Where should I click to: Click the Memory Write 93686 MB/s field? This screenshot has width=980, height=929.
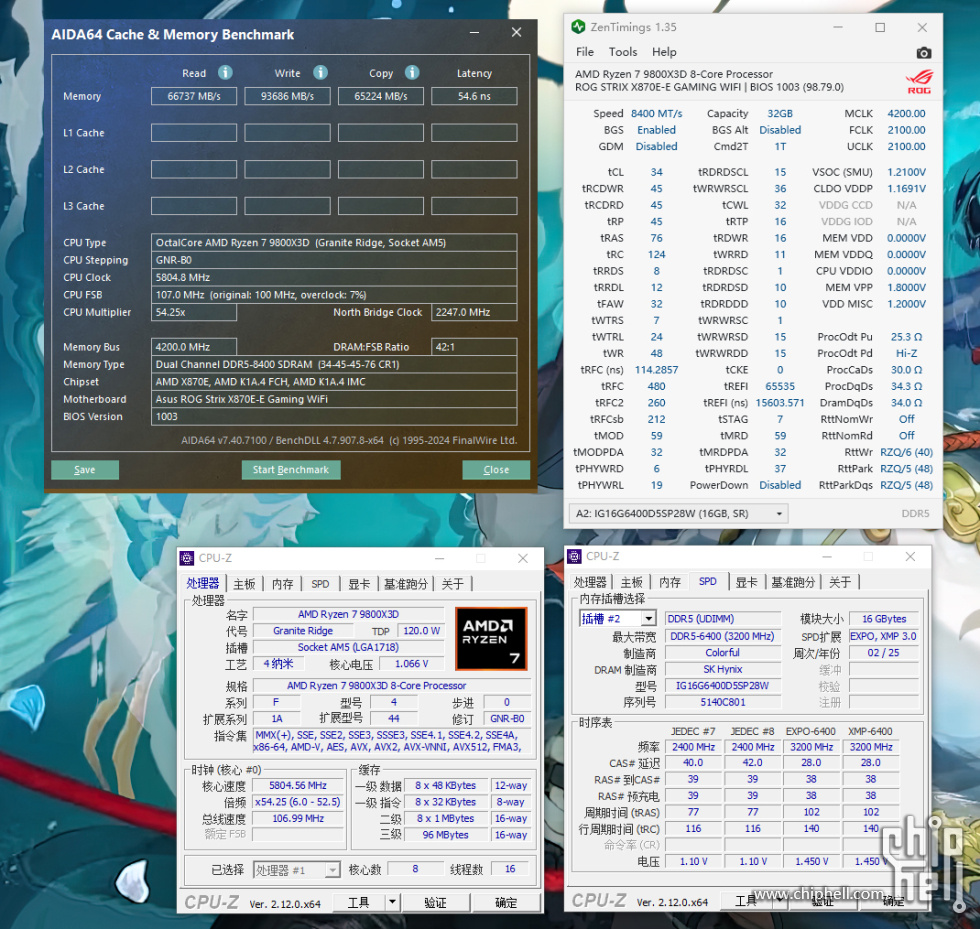pyautogui.click(x=288, y=96)
